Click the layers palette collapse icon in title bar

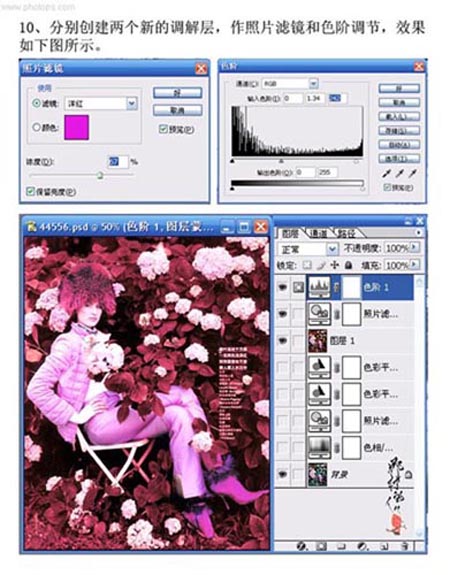(x=409, y=221)
